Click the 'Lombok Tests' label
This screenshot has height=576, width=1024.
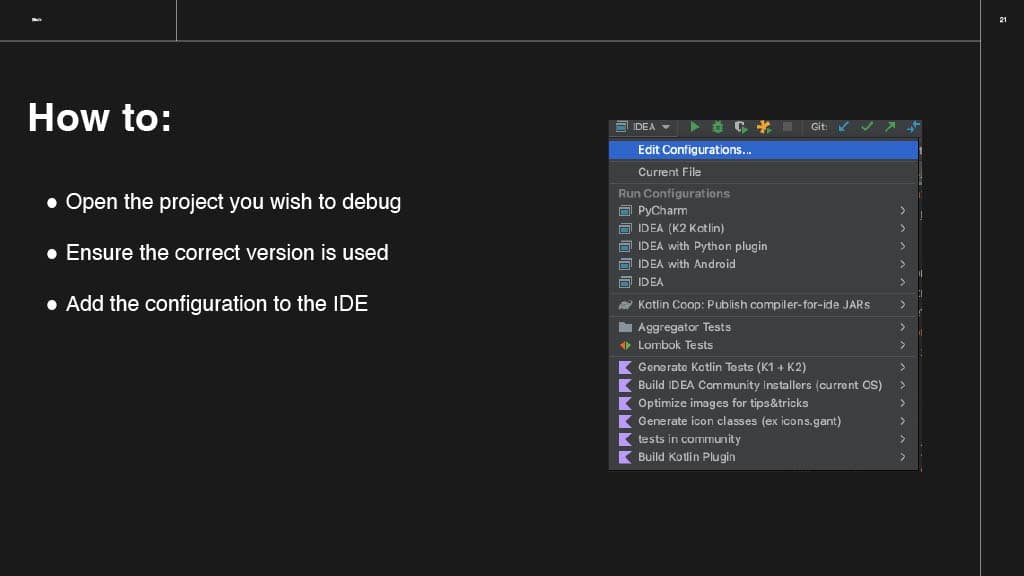[x=675, y=345]
